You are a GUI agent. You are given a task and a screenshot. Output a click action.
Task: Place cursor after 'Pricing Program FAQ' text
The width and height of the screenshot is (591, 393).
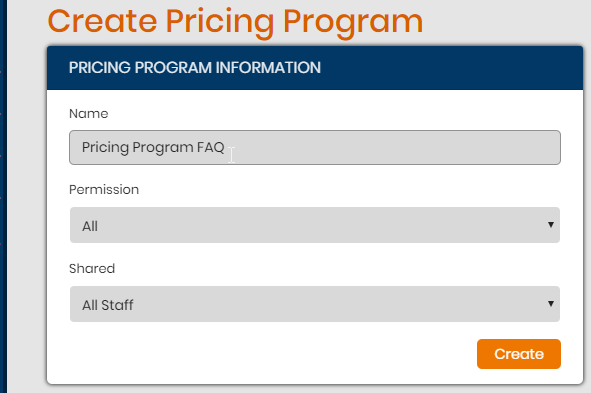226,147
